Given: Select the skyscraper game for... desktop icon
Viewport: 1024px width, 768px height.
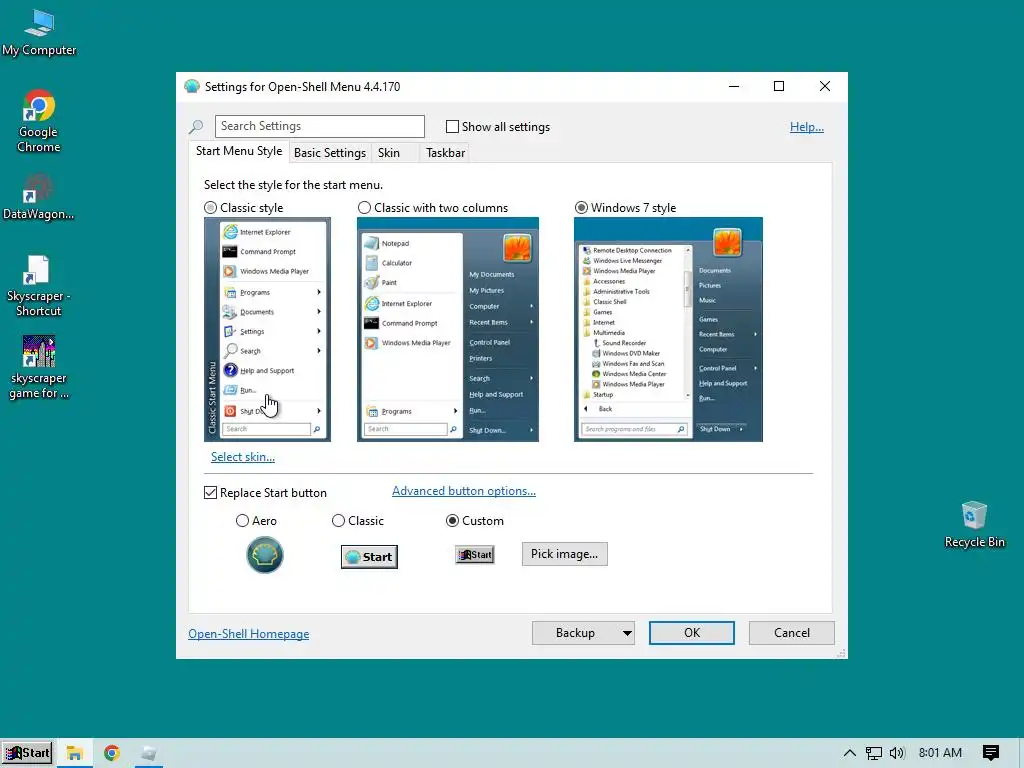Looking at the screenshot, I should [x=39, y=367].
